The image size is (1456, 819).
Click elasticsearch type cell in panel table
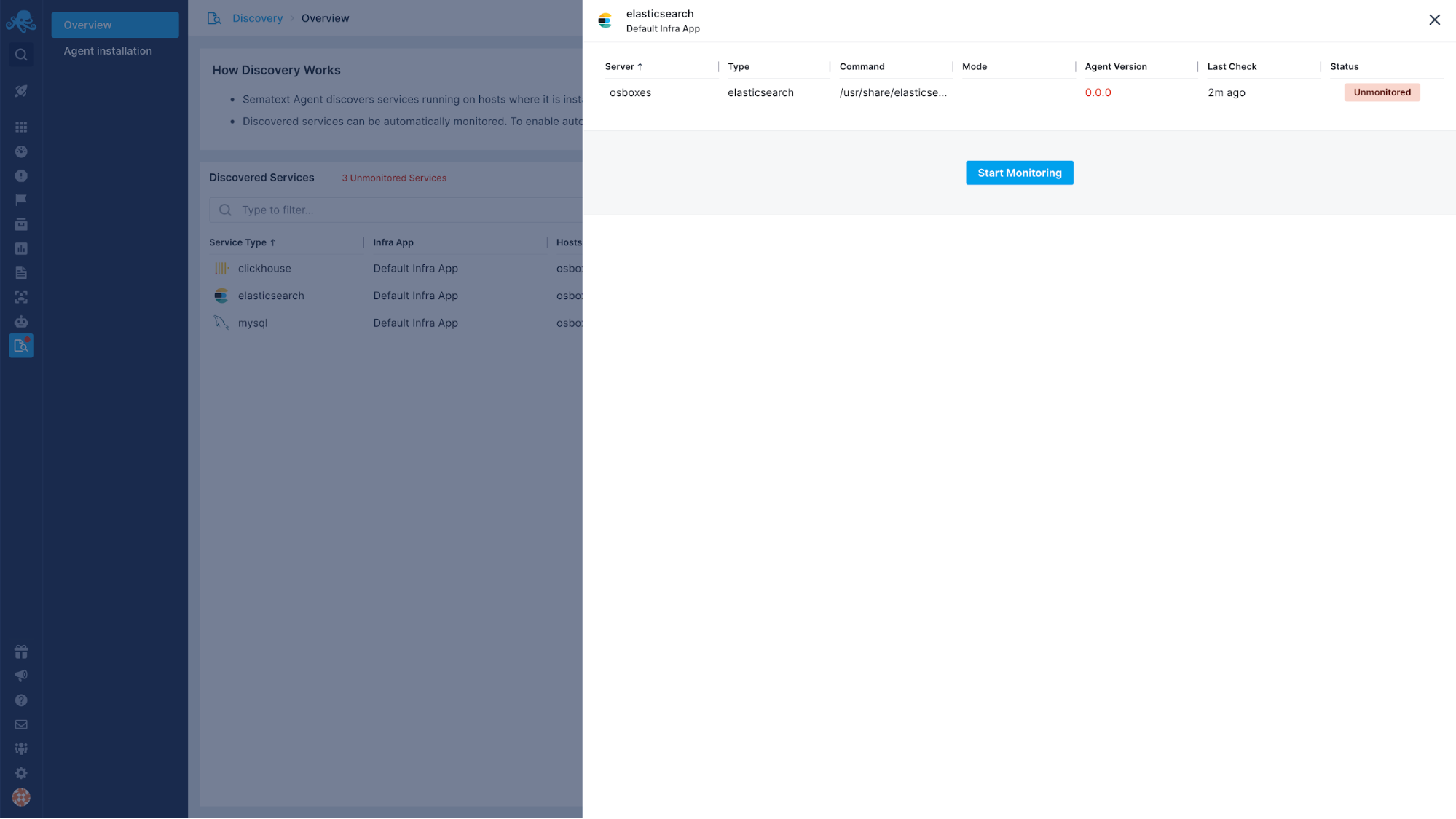(760, 92)
